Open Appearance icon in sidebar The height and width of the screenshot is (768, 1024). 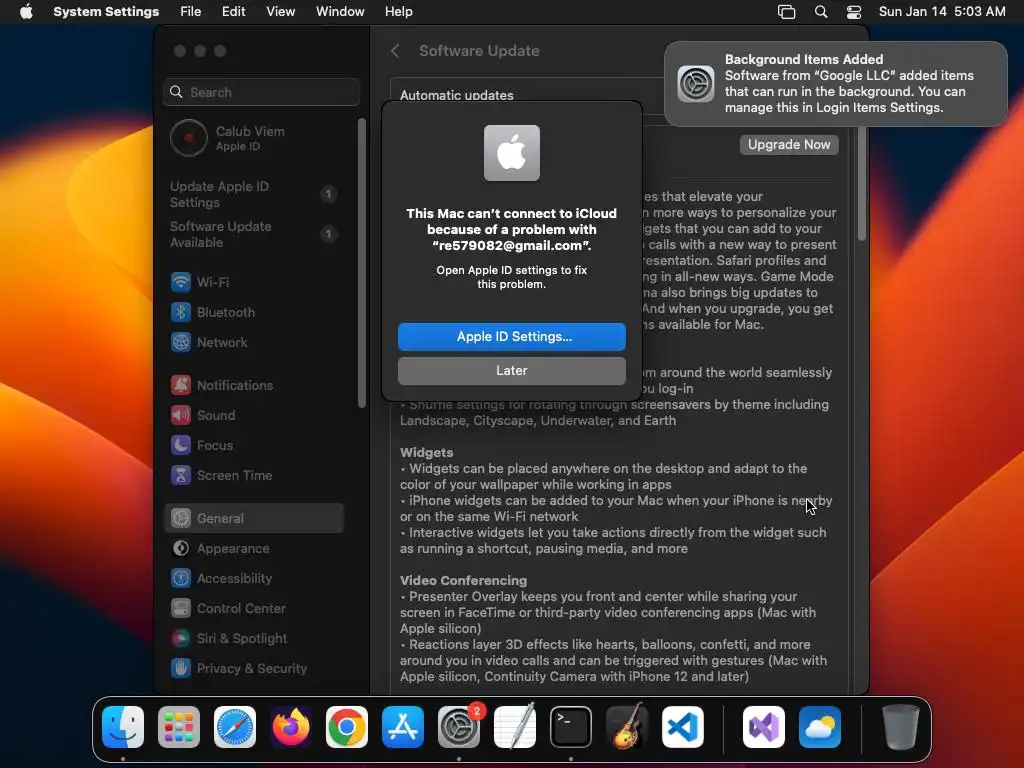click(x=181, y=549)
